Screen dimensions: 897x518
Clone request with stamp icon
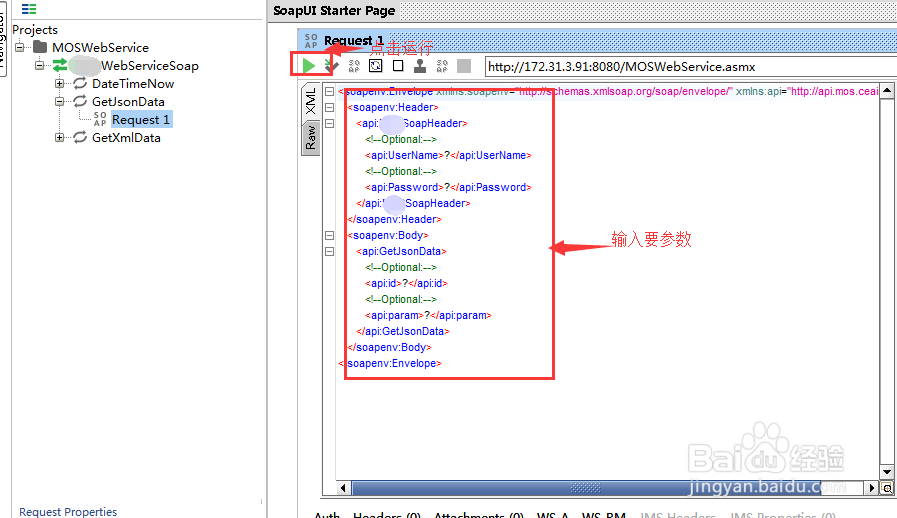point(420,66)
